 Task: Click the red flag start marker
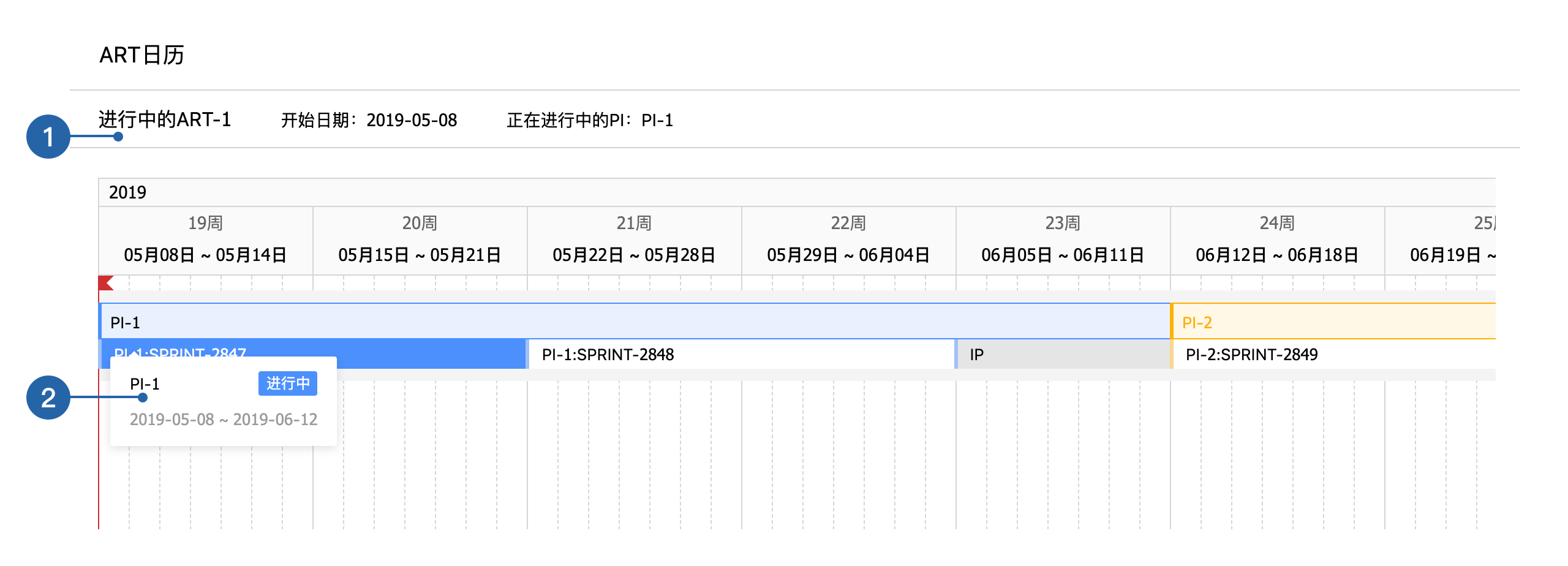[x=106, y=283]
